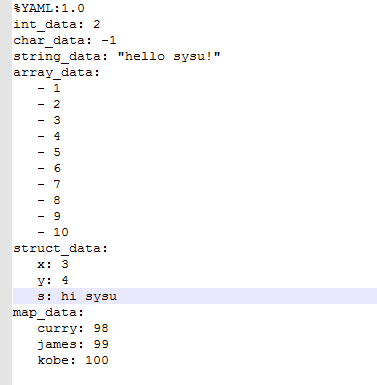The height and width of the screenshot is (385, 377).
Task: Click array item '- 8'
Action: [x=49, y=200]
